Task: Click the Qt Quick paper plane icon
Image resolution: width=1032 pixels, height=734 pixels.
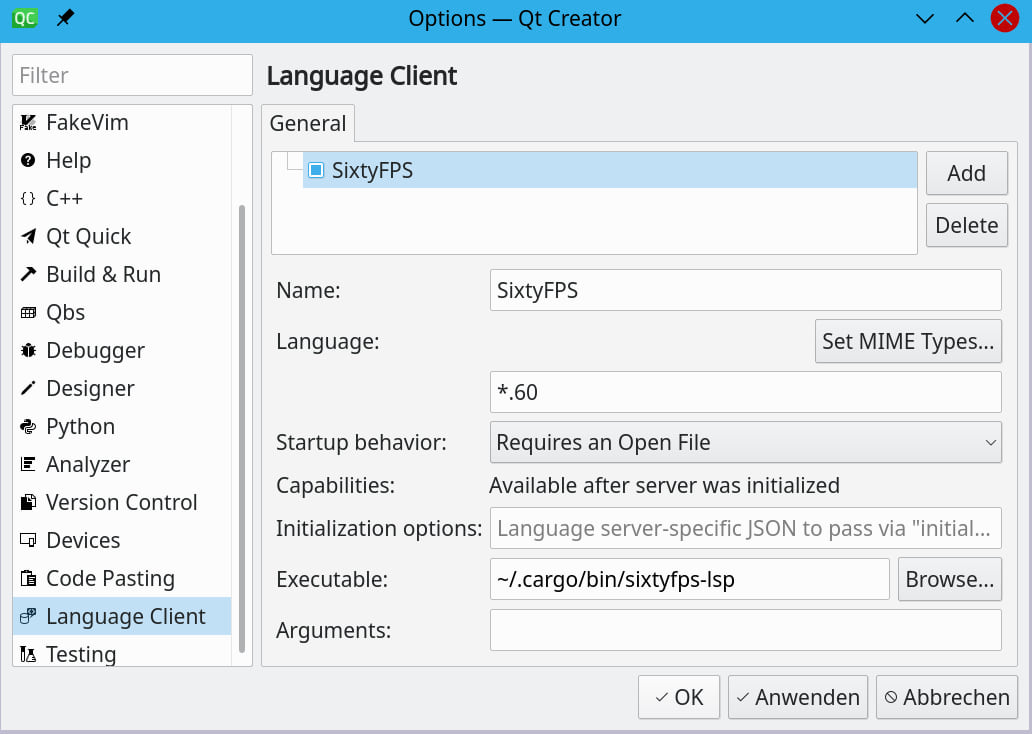Action: [28, 236]
